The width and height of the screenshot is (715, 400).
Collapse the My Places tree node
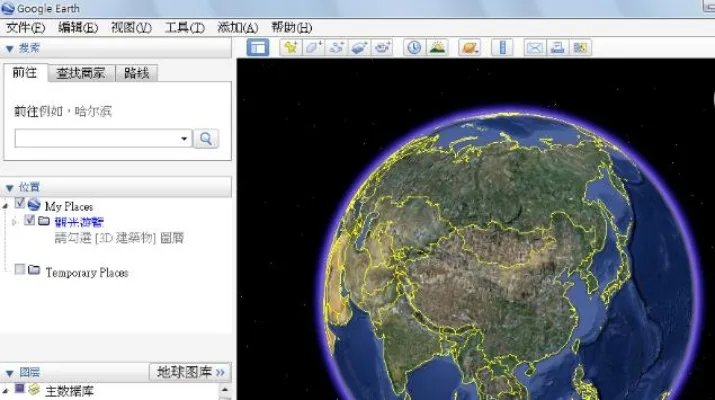click(x=5, y=207)
